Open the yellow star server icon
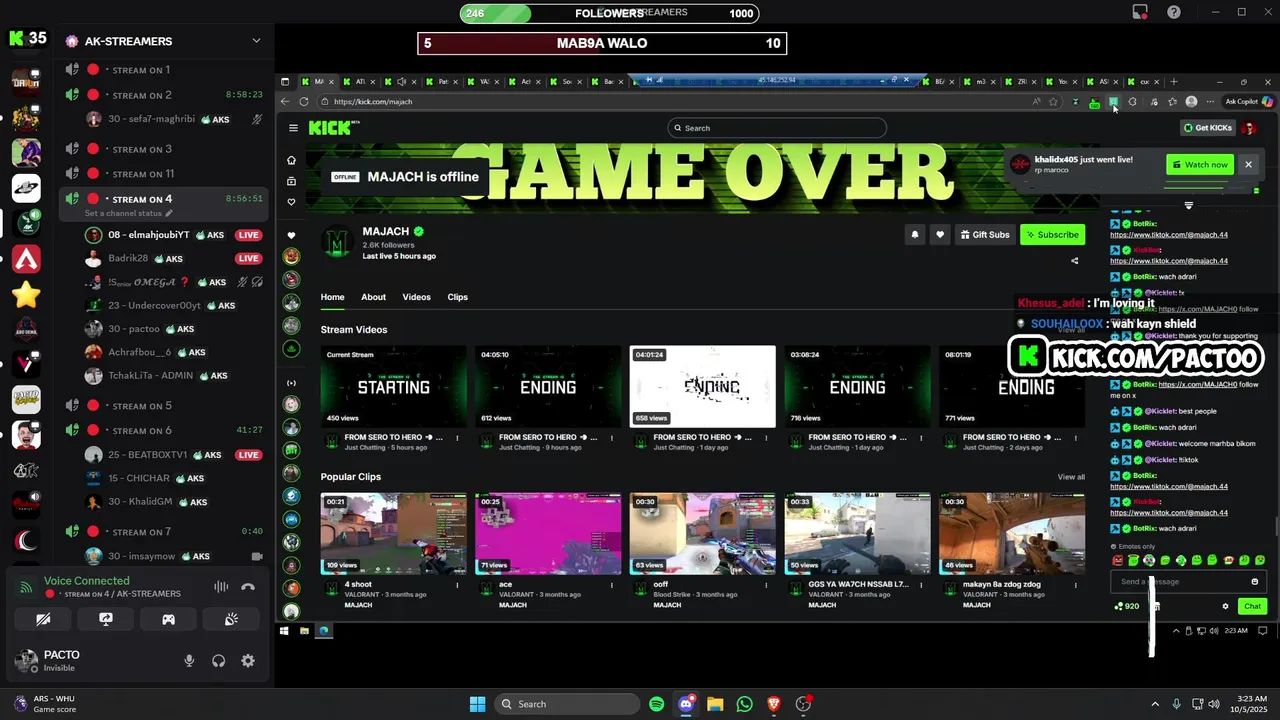Screen dimensions: 1280x720 [x=26, y=295]
